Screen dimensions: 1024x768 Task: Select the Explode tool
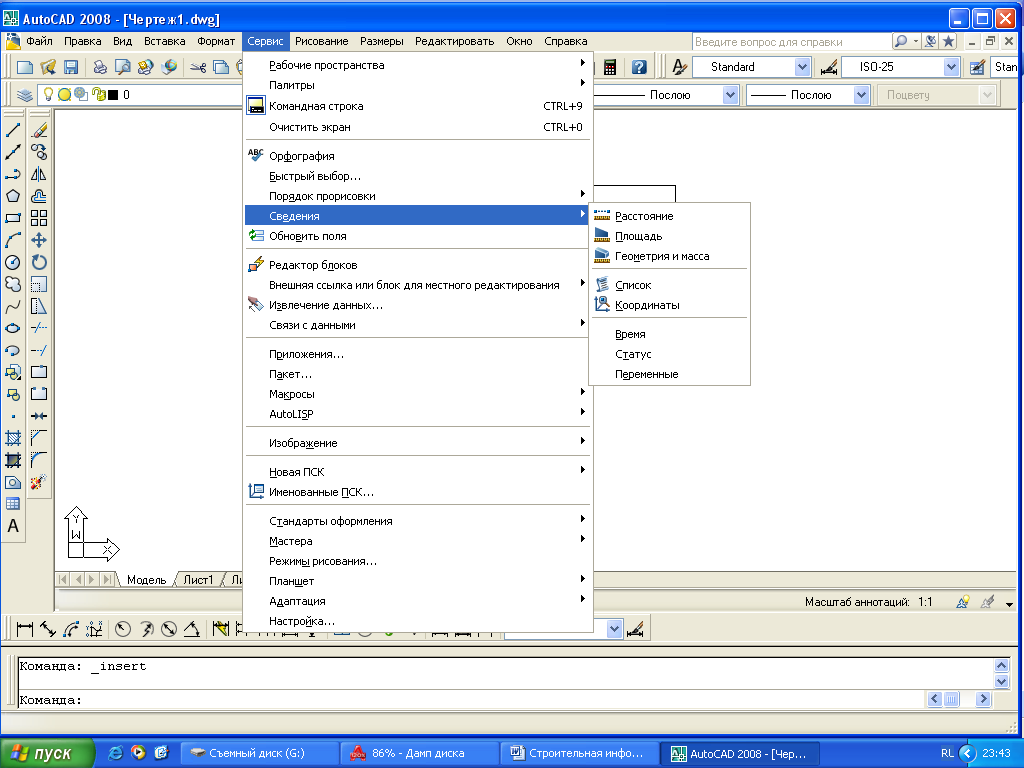pos(39,482)
